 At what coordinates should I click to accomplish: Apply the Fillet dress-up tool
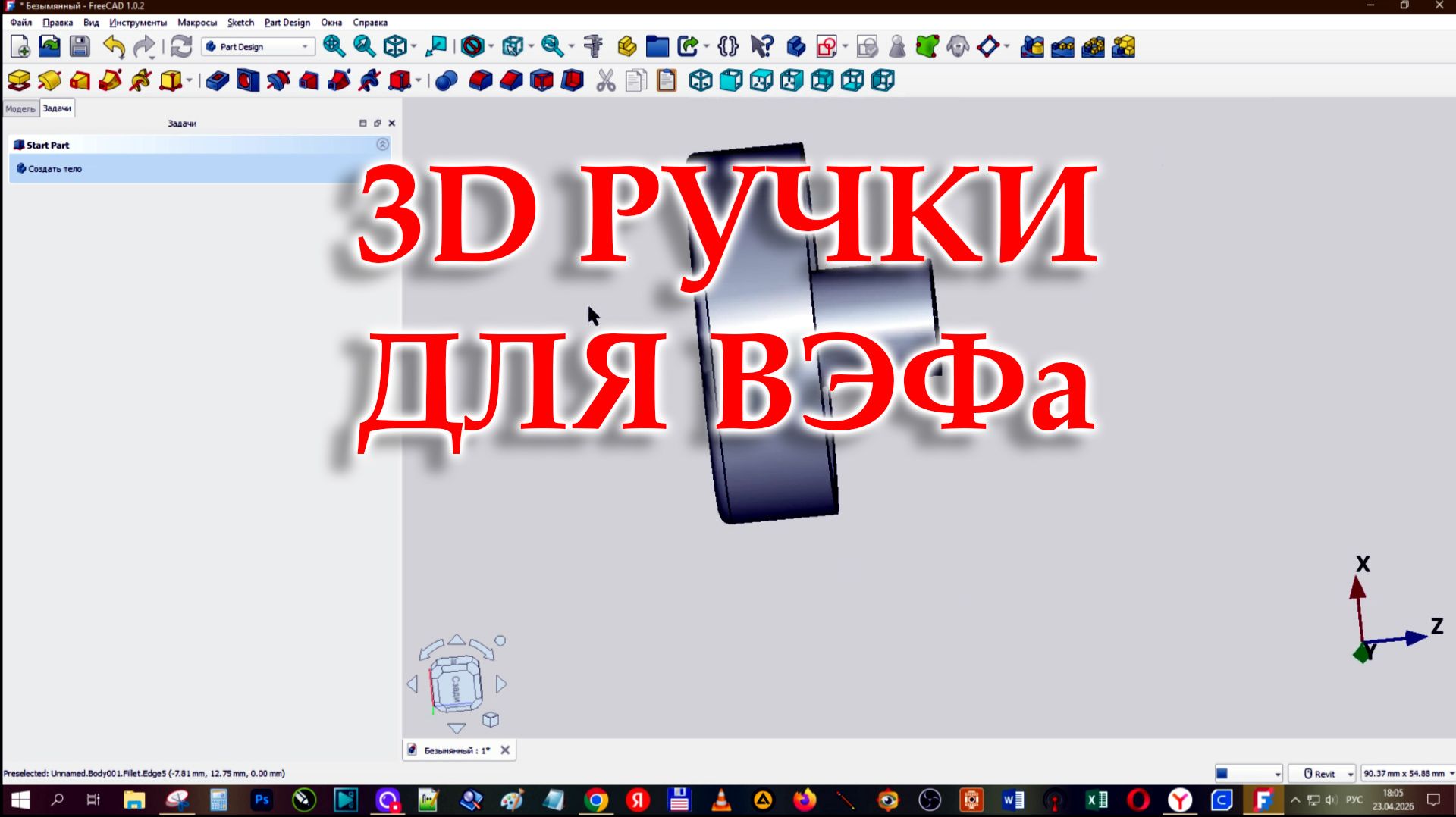[479, 80]
